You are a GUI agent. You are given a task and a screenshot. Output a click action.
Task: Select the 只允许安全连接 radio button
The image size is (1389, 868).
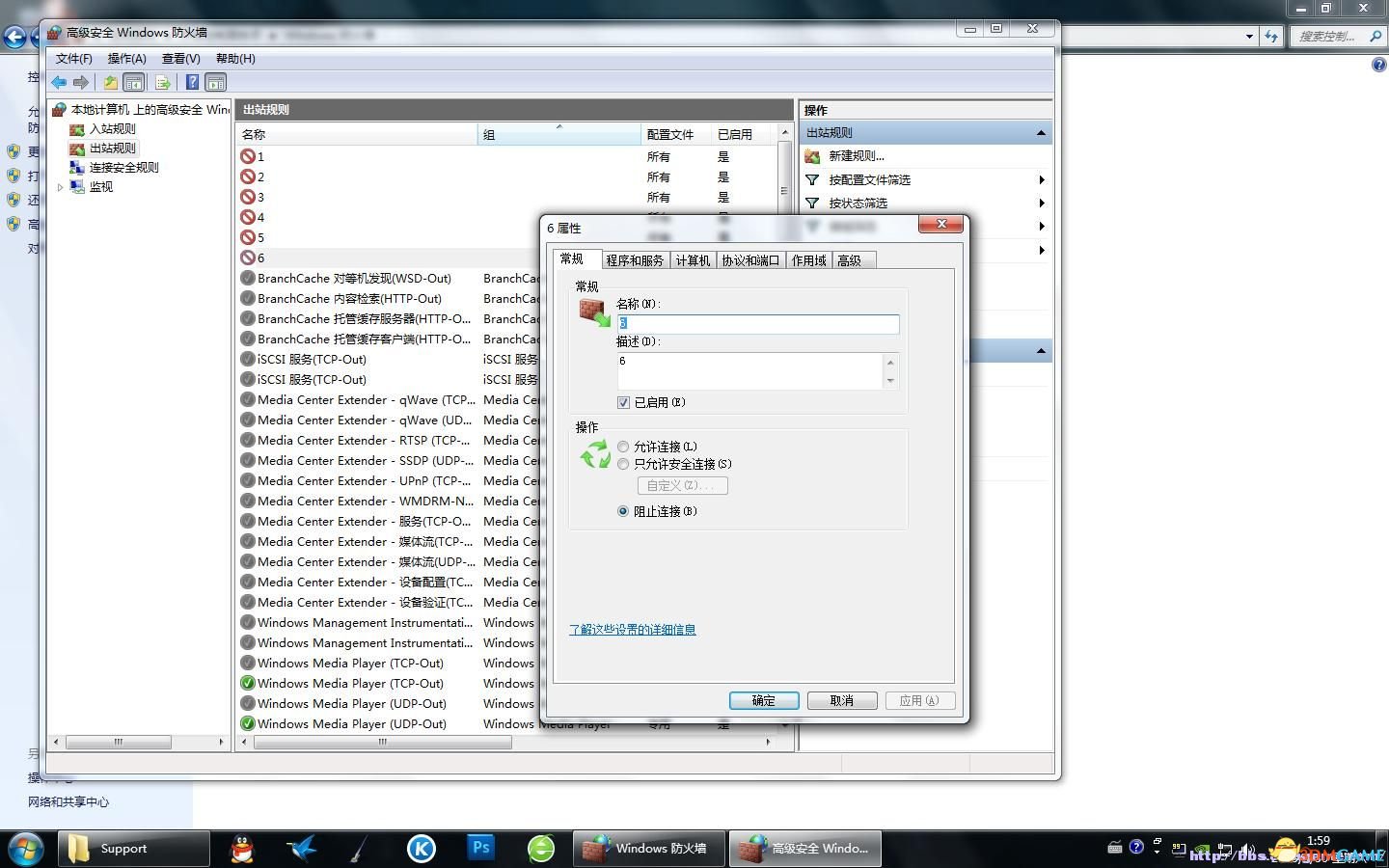click(x=623, y=464)
